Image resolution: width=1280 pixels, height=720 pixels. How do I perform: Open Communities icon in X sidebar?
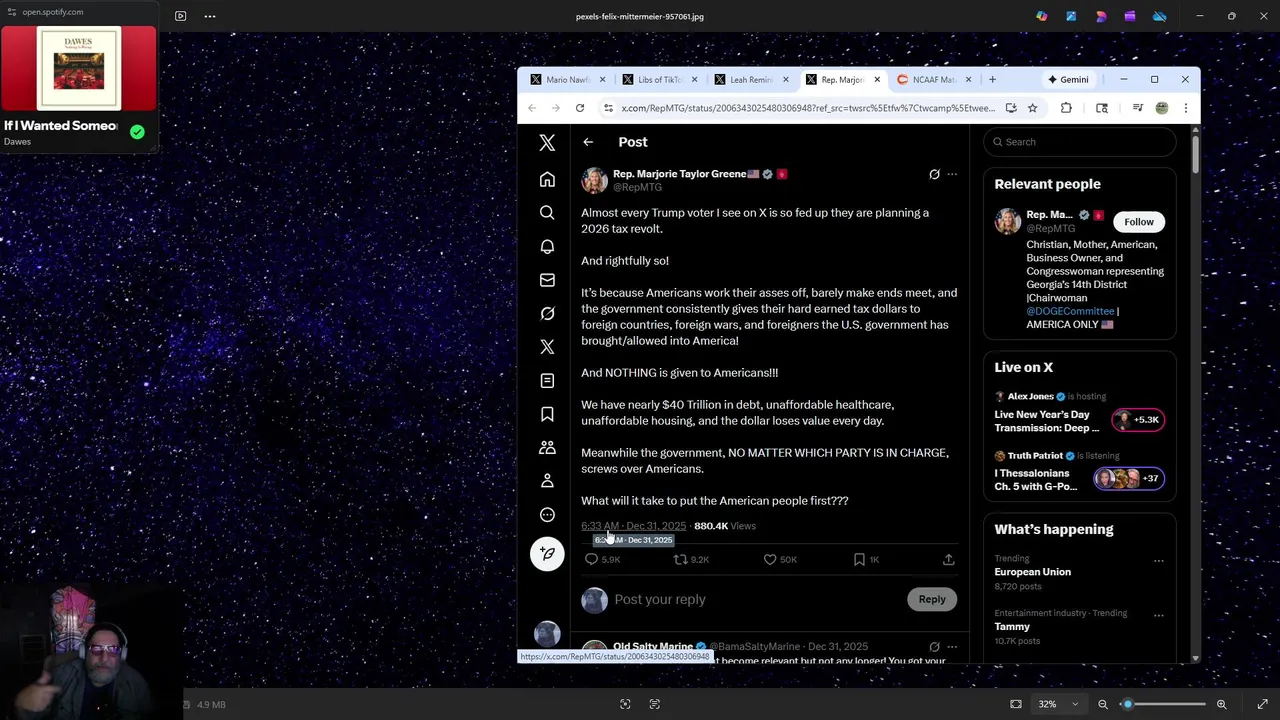pyautogui.click(x=547, y=448)
